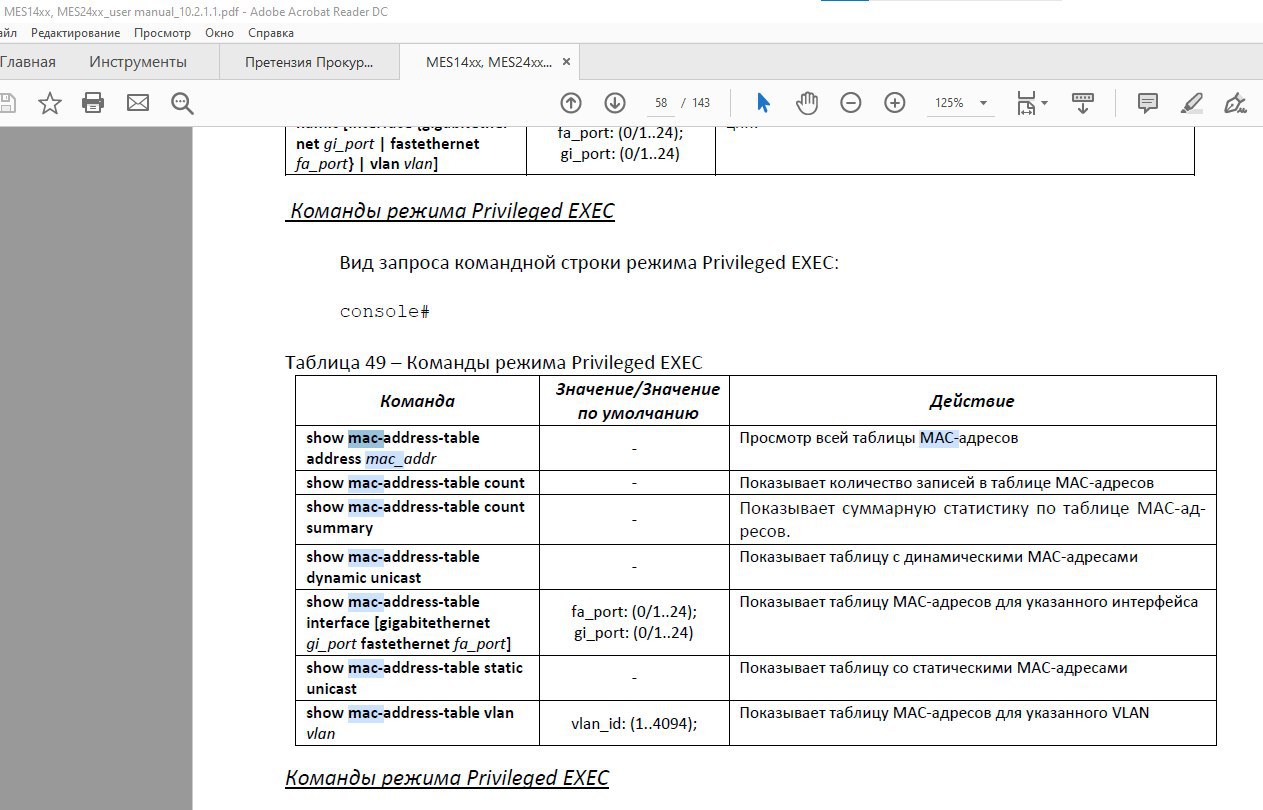
Task: Open the Просмотр menu
Action: click(x=162, y=33)
